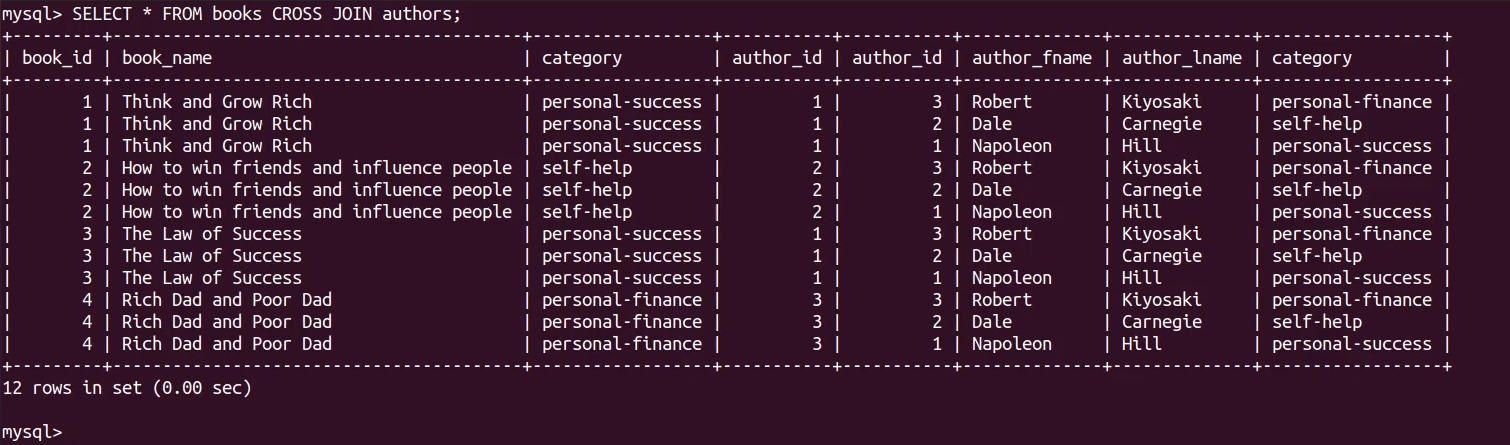The height and width of the screenshot is (445, 1510).
Task: Click "Kiyosaki" in the first data row
Action: (x=1162, y=102)
